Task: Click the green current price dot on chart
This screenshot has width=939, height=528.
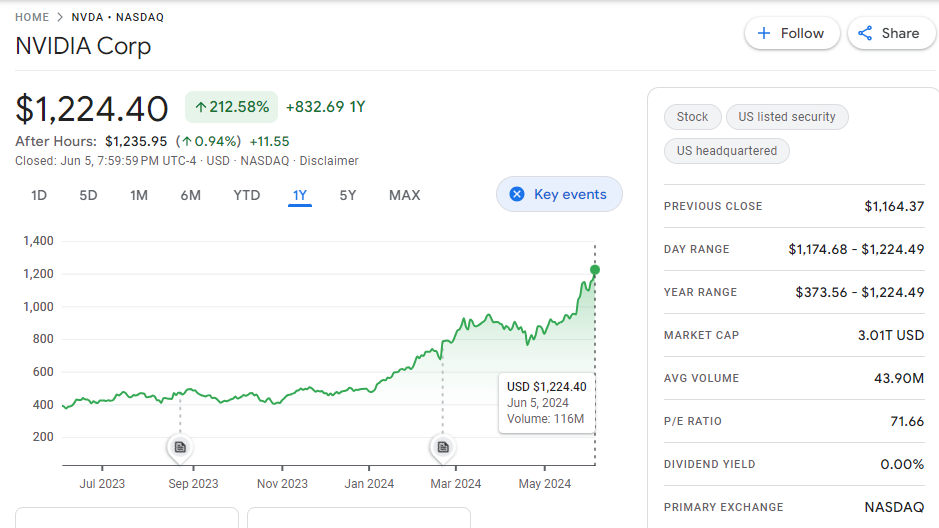Action: pyautogui.click(x=595, y=269)
